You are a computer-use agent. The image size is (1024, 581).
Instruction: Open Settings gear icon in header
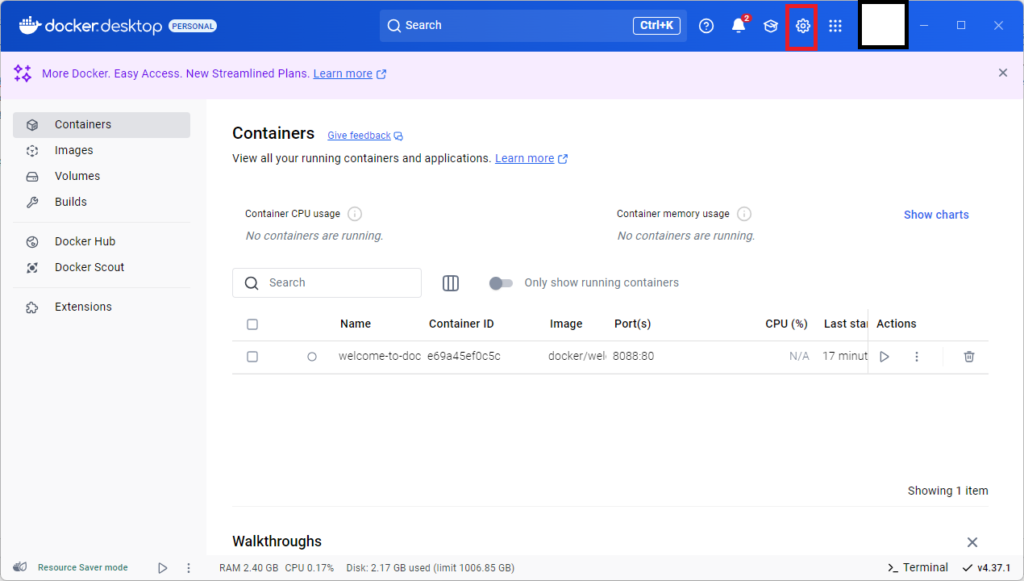[x=802, y=26]
